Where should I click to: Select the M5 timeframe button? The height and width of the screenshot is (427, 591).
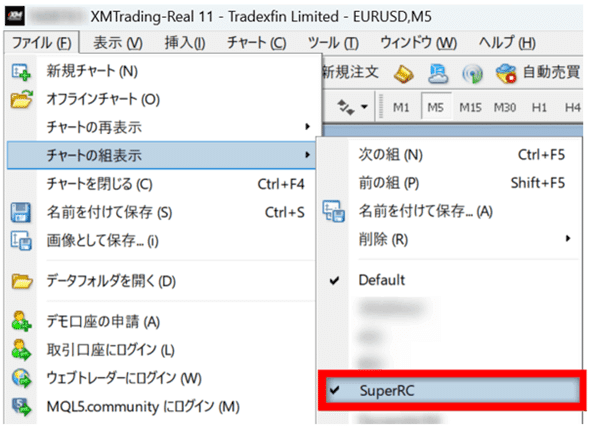coord(436,107)
